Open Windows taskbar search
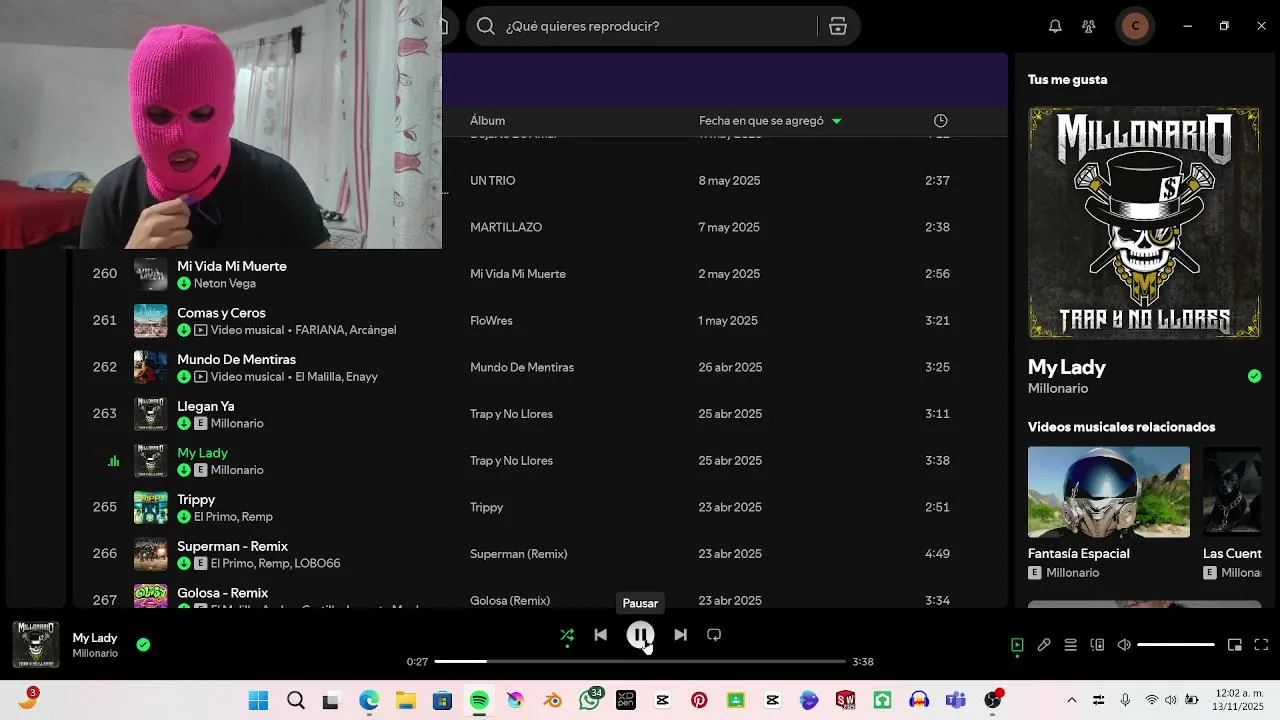Image resolution: width=1280 pixels, height=720 pixels. click(296, 700)
